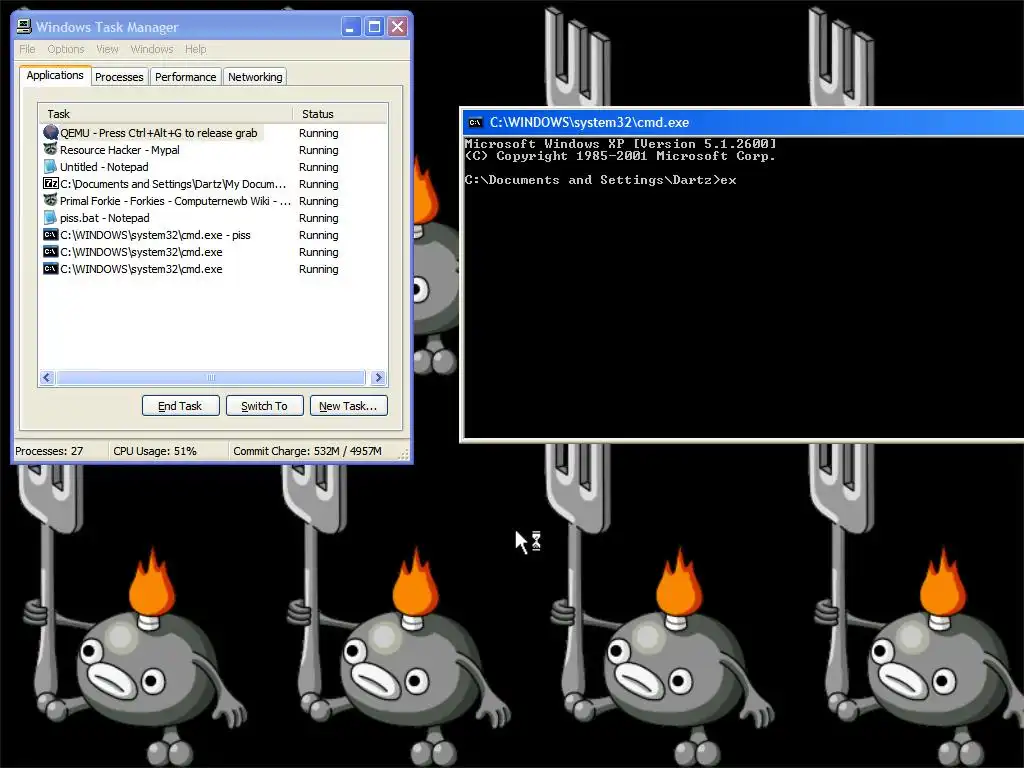Select the Untitled - Notepad task
The width and height of the screenshot is (1024, 768).
(x=104, y=167)
